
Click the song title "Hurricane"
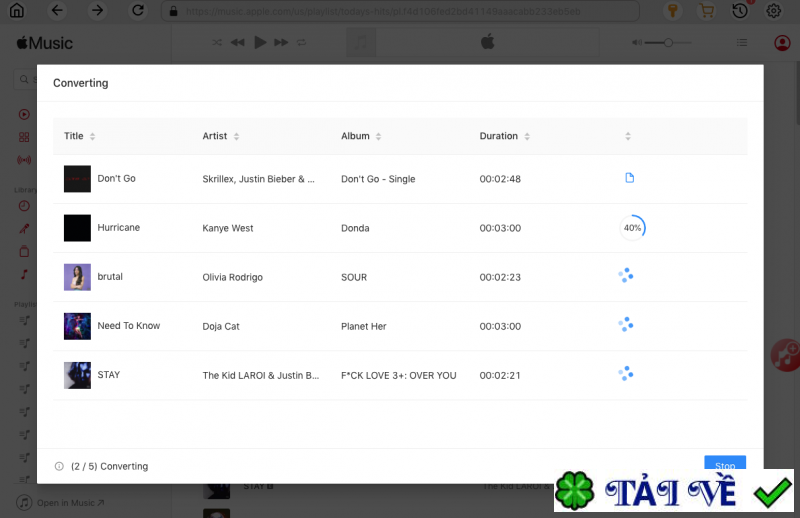coord(118,228)
